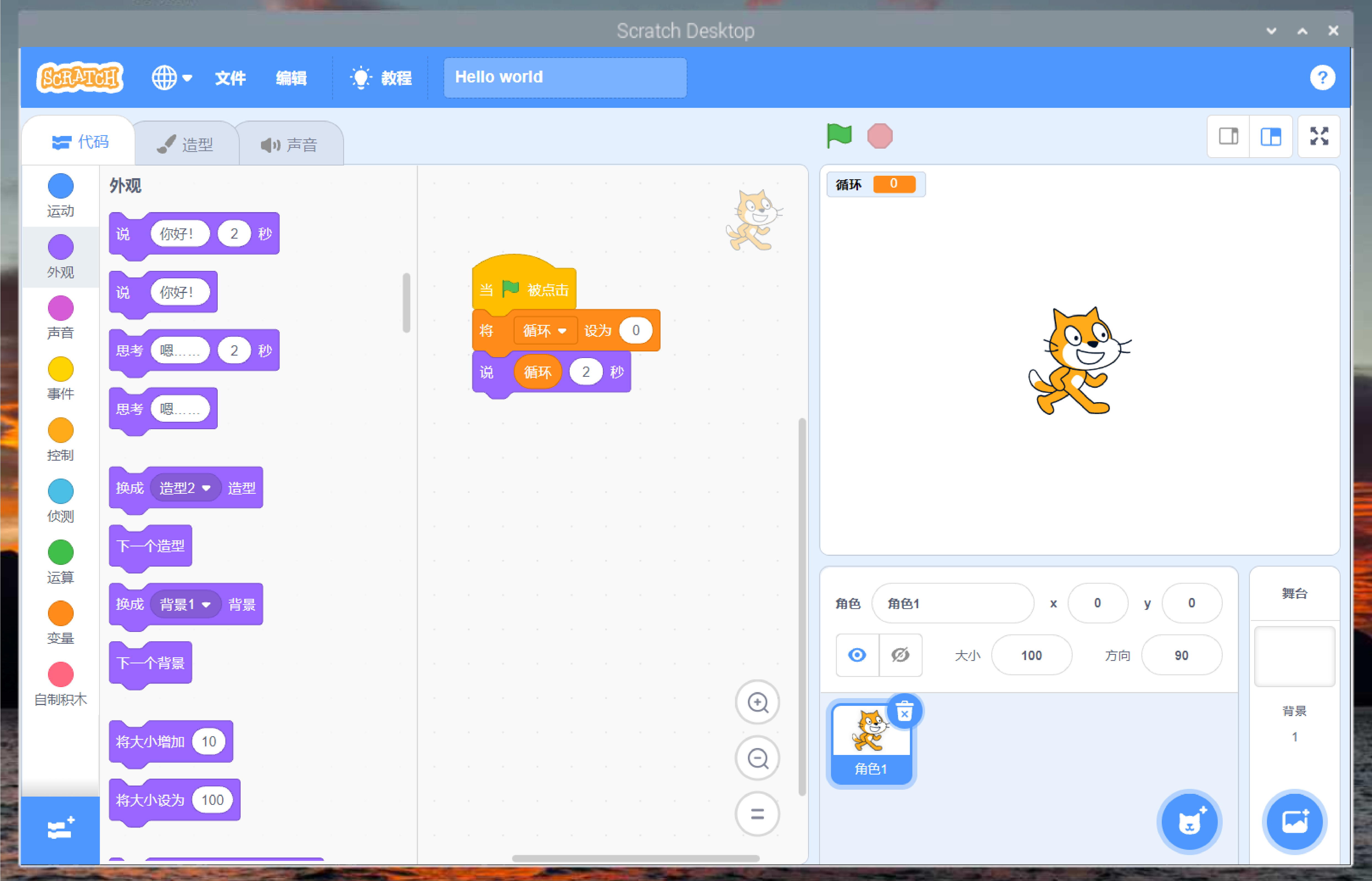Hide sprite using the crossed-eye icon
This screenshot has height=881, width=1372.
pos(900,655)
